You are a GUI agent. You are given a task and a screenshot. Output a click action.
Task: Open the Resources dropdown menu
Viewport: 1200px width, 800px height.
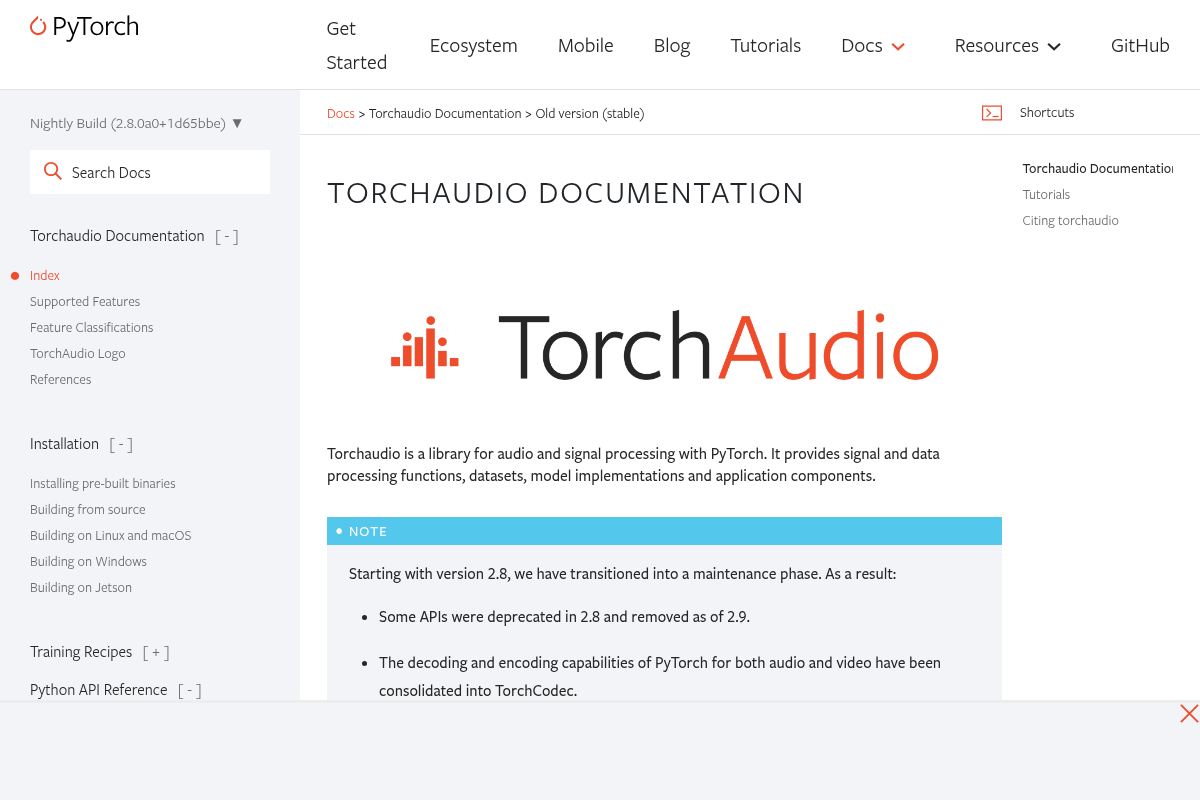click(x=1007, y=46)
